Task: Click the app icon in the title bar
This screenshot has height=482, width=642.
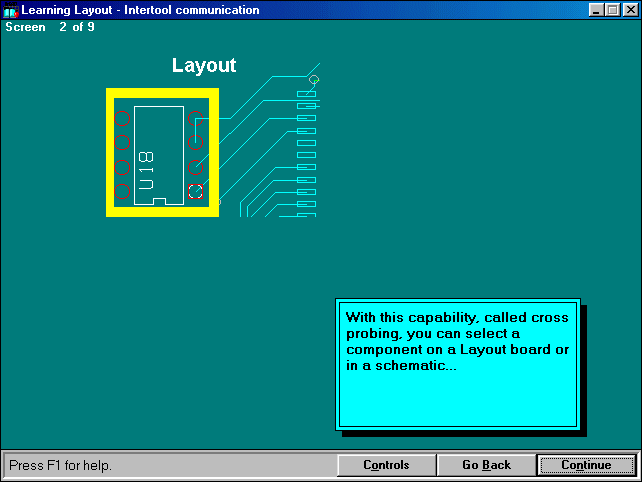Action: pyautogui.click(x=11, y=10)
